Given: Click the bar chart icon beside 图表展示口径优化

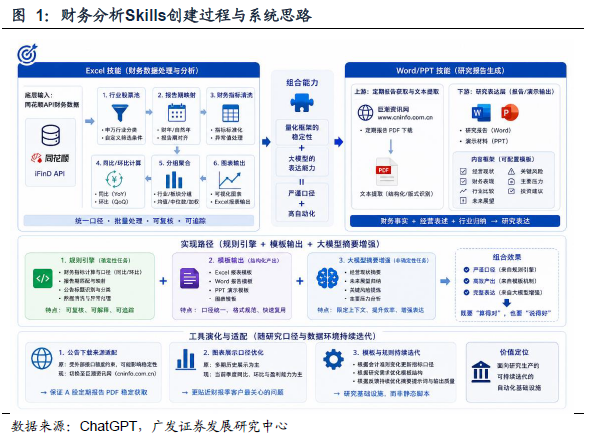Looking at the screenshot, I should click(x=186, y=359).
